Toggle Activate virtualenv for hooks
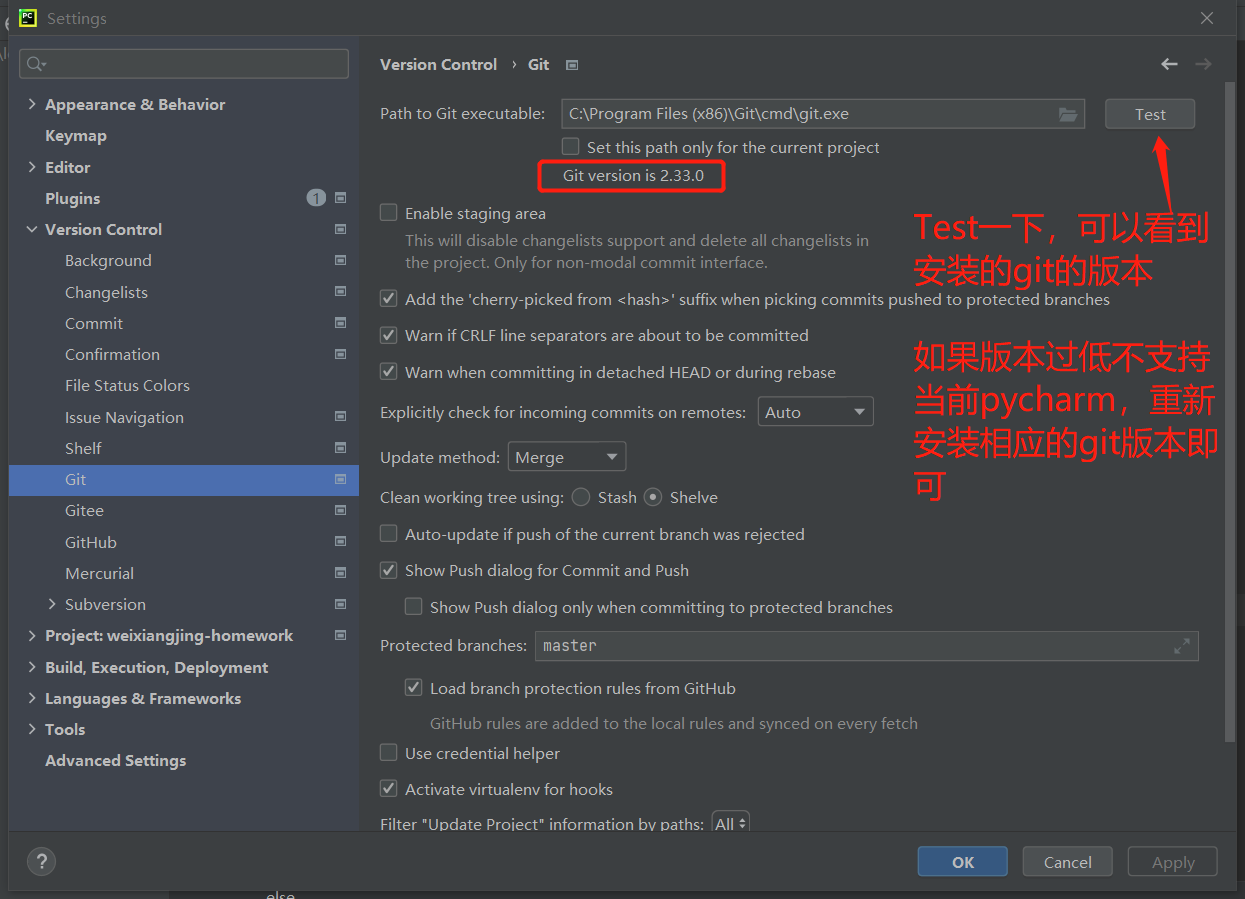The width and height of the screenshot is (1245, 899). tap(388, 789)
